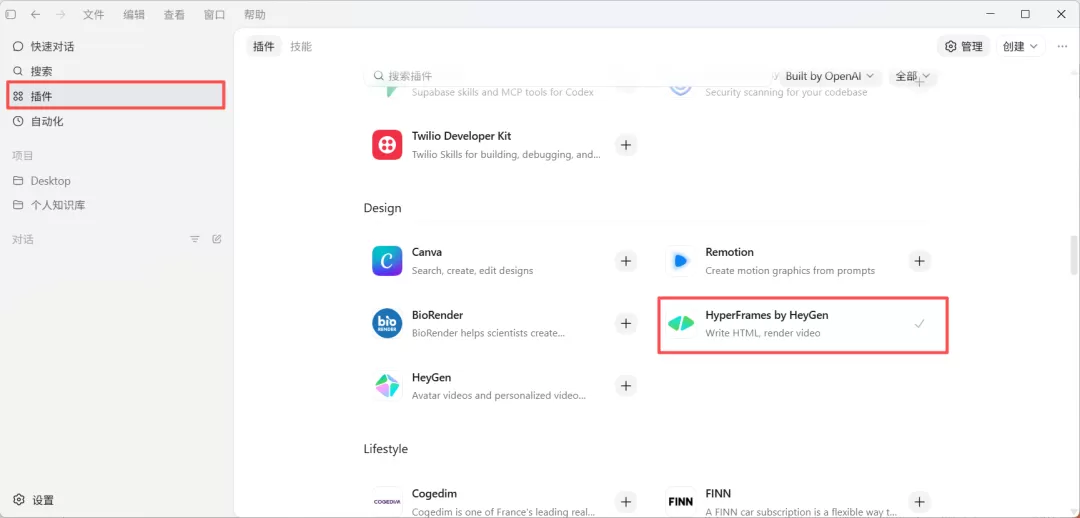
Task: Add the Cogedim plugin
Action: tap(625, 502)
